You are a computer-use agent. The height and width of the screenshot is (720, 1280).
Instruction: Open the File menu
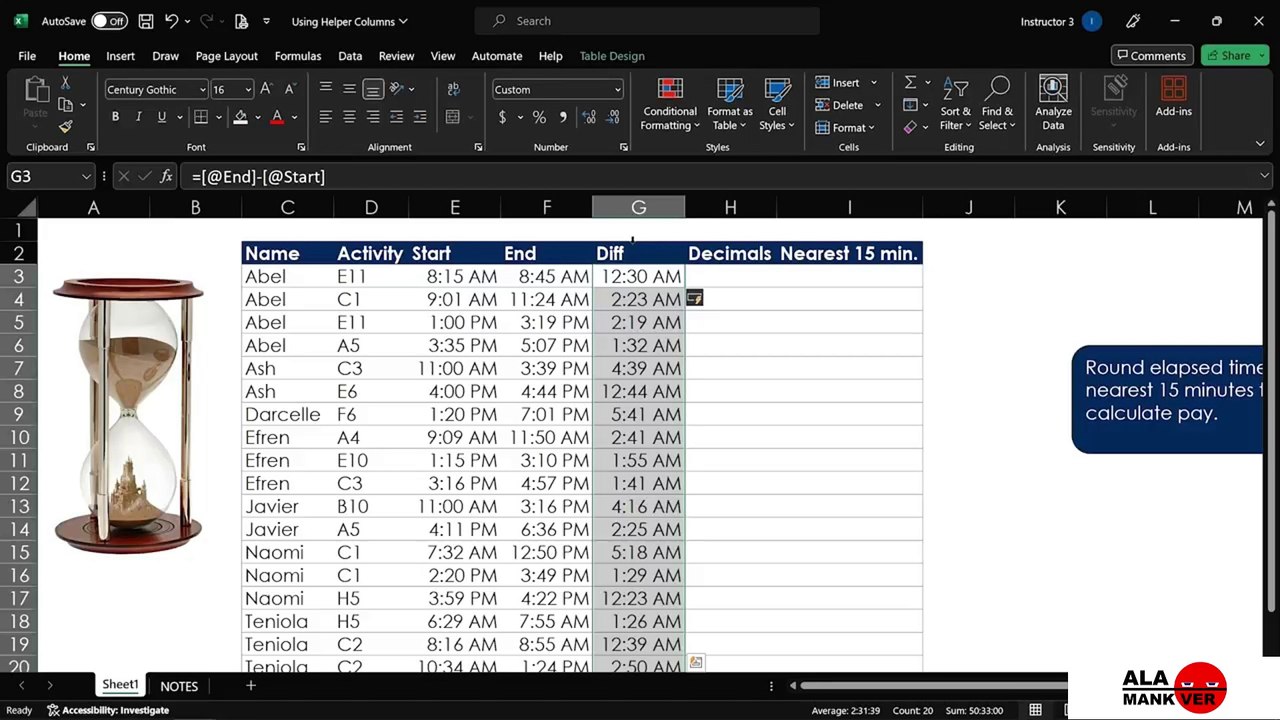coord(27,56)
